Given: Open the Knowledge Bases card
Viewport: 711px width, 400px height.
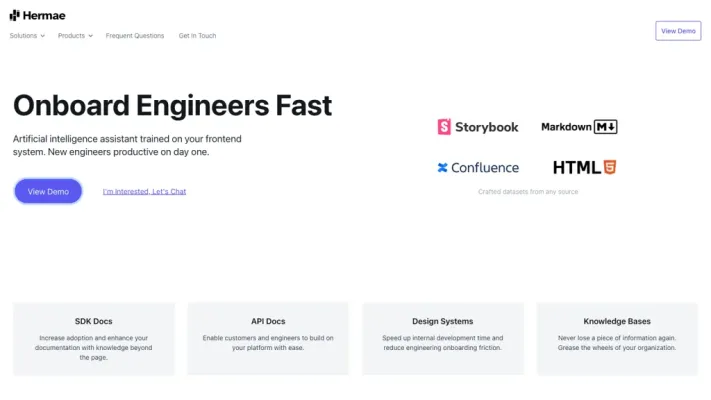Looking at the screenshot, I should click(617, 338).
